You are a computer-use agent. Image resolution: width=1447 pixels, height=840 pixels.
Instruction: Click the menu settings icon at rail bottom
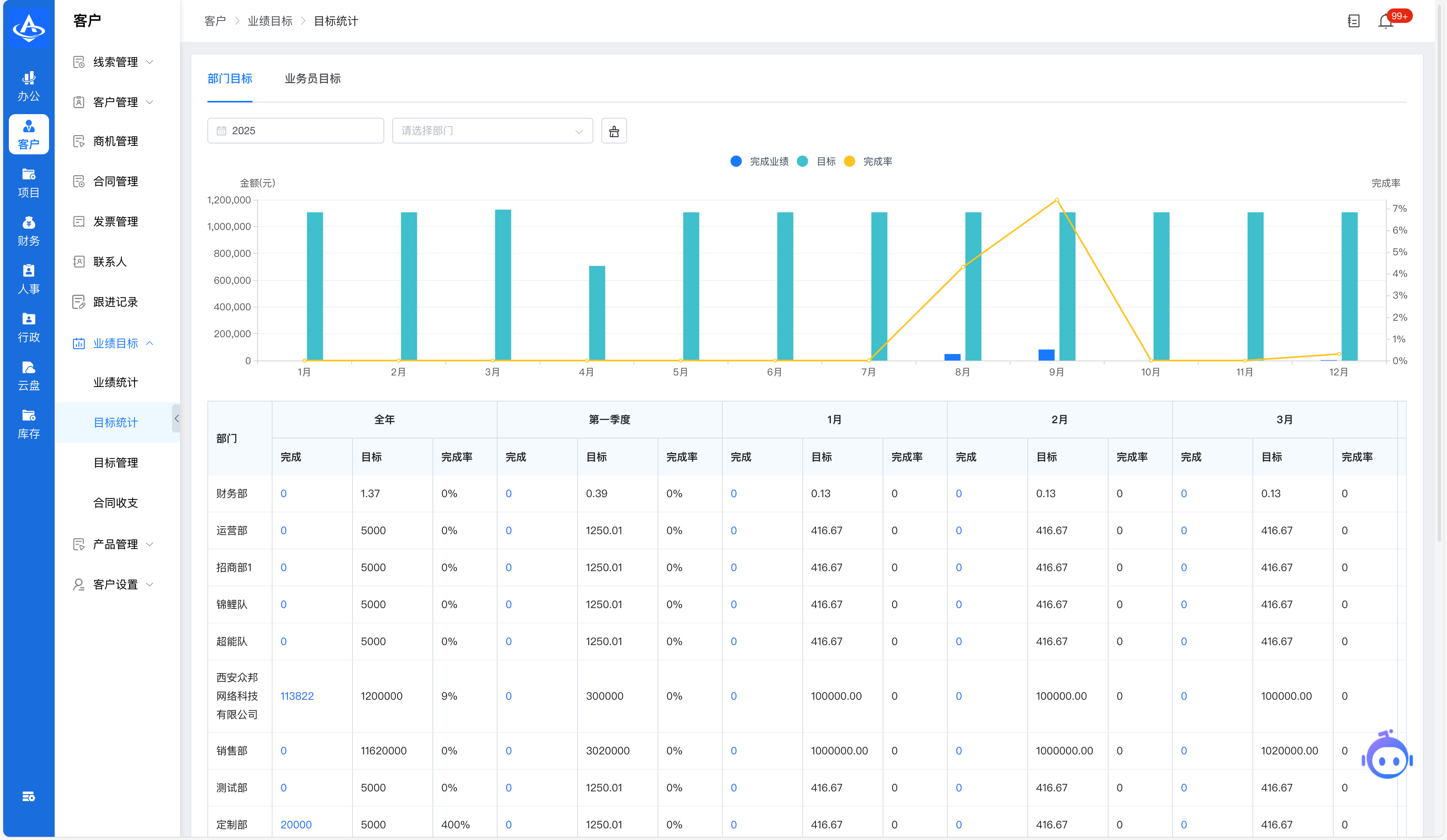tap(29, 796)
